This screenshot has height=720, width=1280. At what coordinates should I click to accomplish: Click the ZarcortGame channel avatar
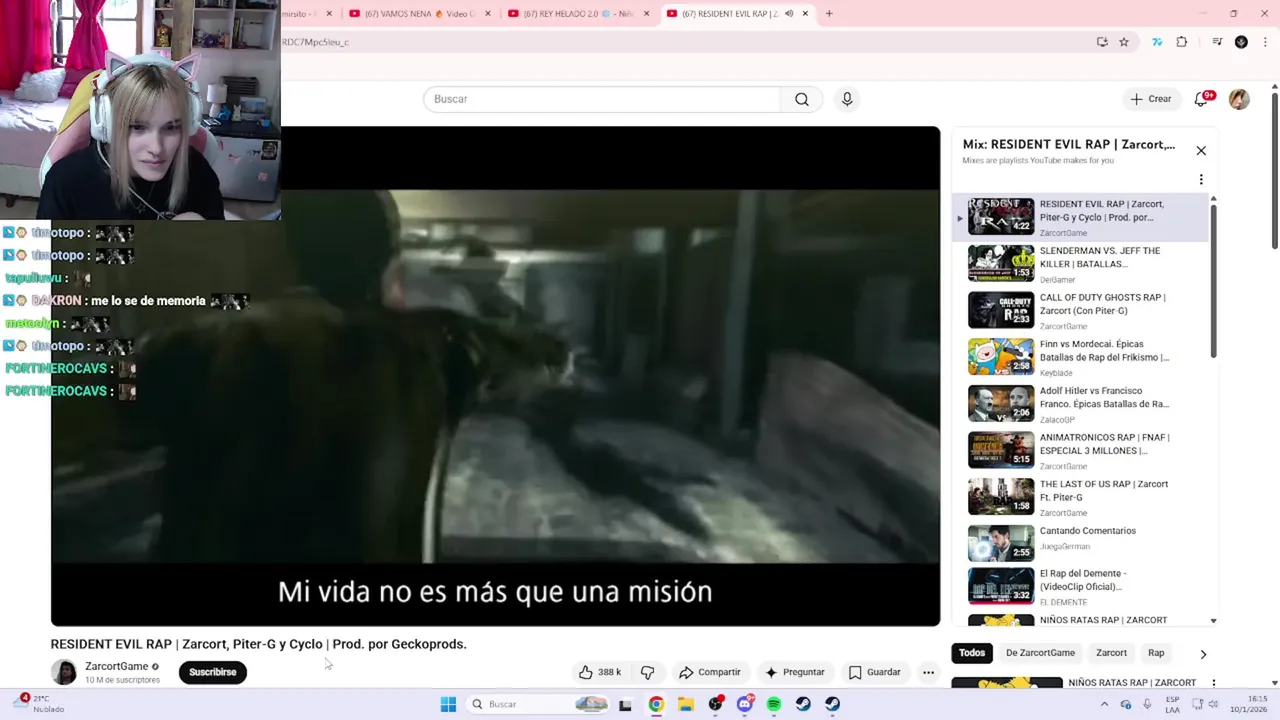[x=64, y=672]
